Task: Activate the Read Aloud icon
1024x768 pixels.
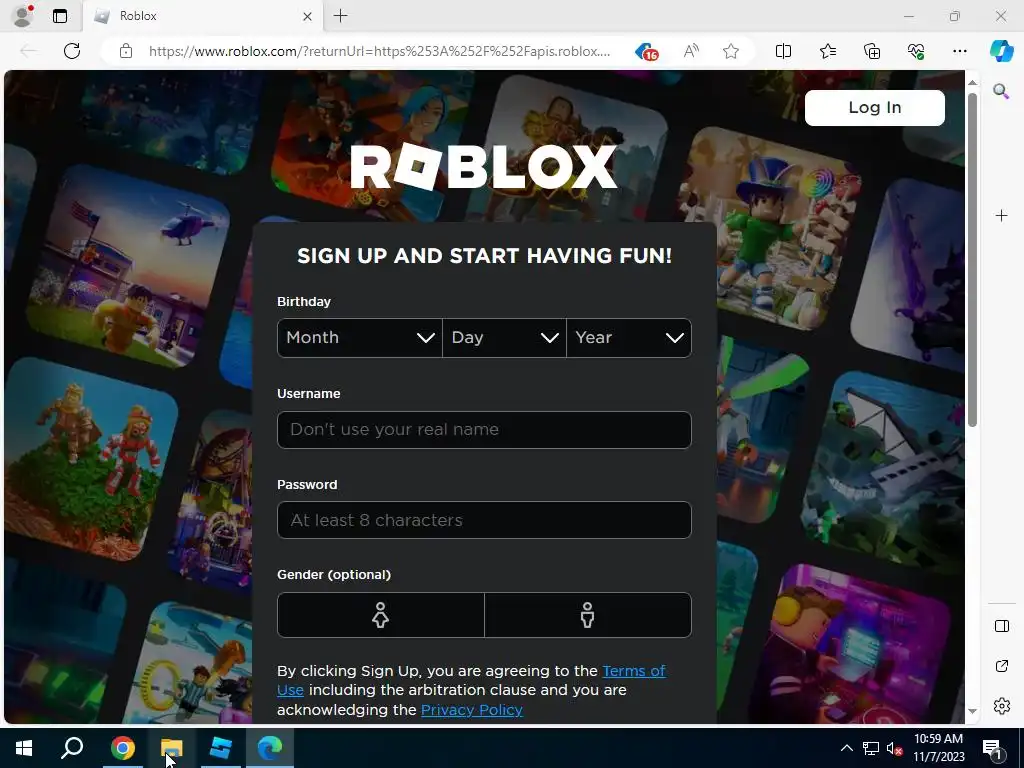Action: point(691,51)
